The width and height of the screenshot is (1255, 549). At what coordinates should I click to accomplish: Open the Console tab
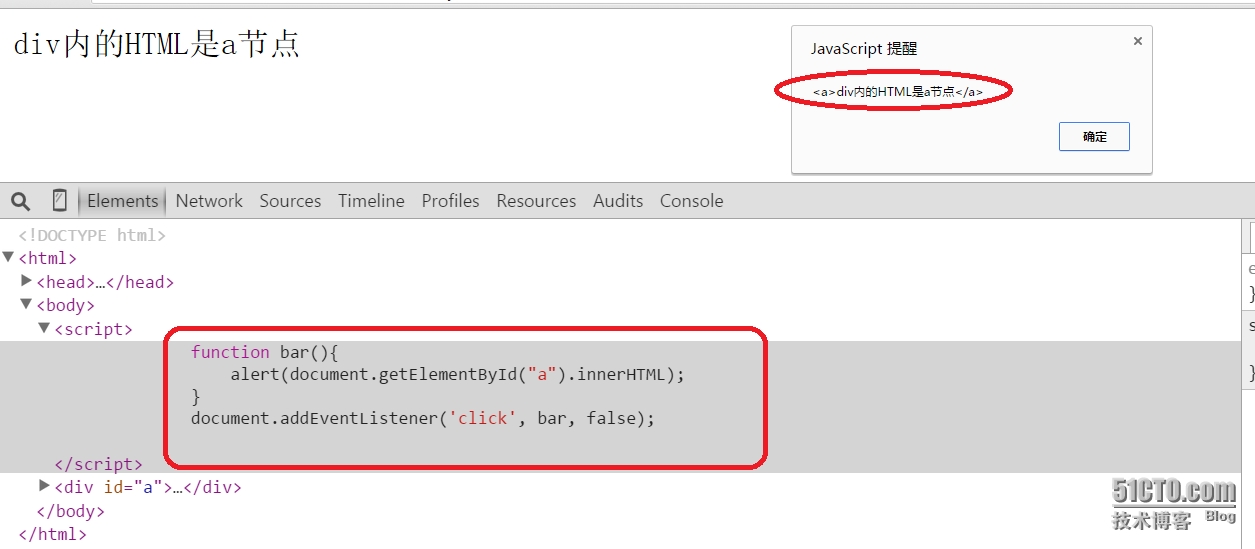(691, 201)
